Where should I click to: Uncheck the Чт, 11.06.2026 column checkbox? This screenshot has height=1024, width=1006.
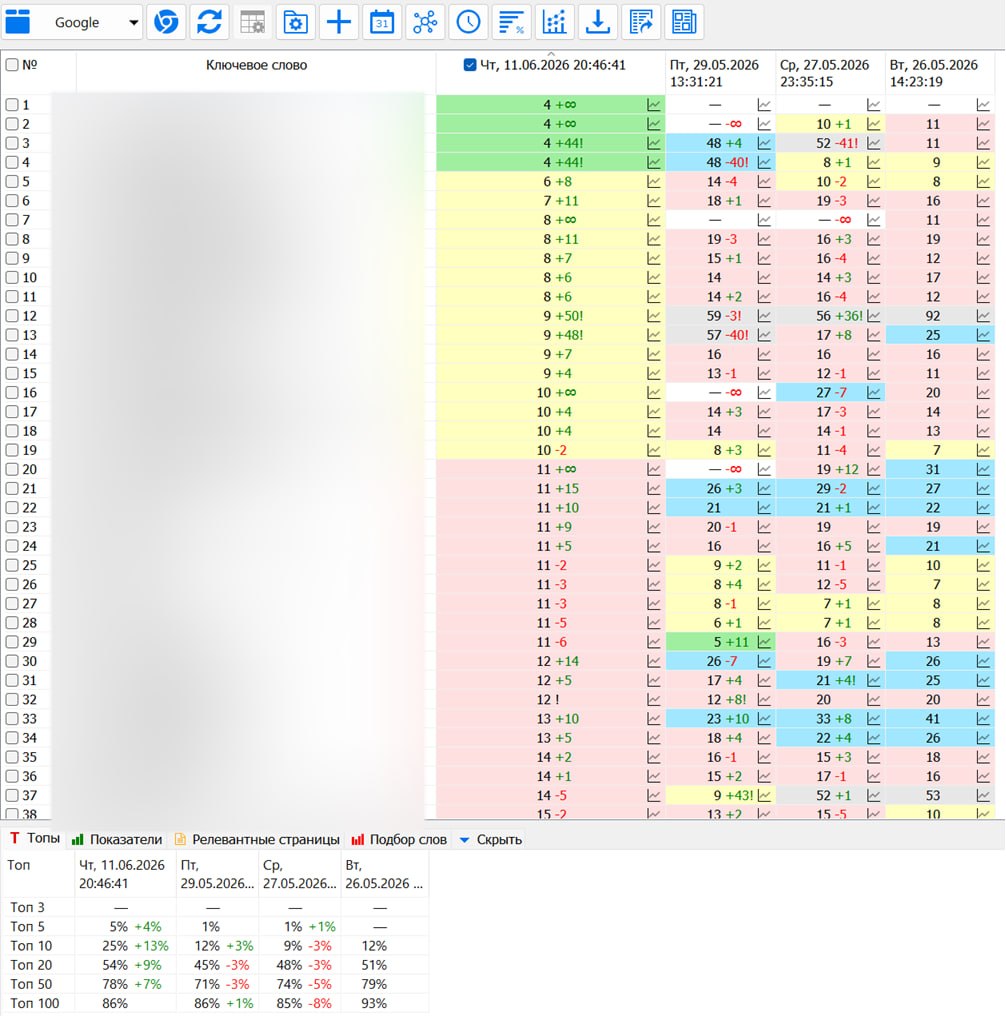470,65
